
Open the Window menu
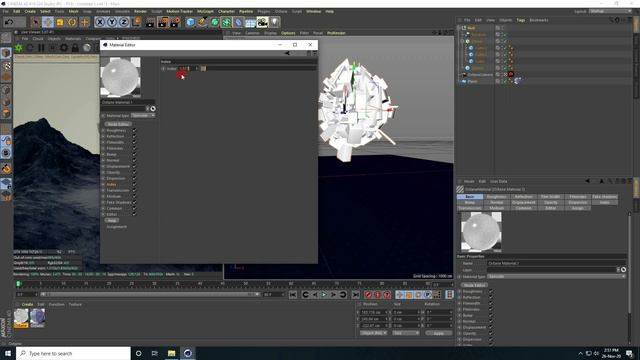[313, 11]
